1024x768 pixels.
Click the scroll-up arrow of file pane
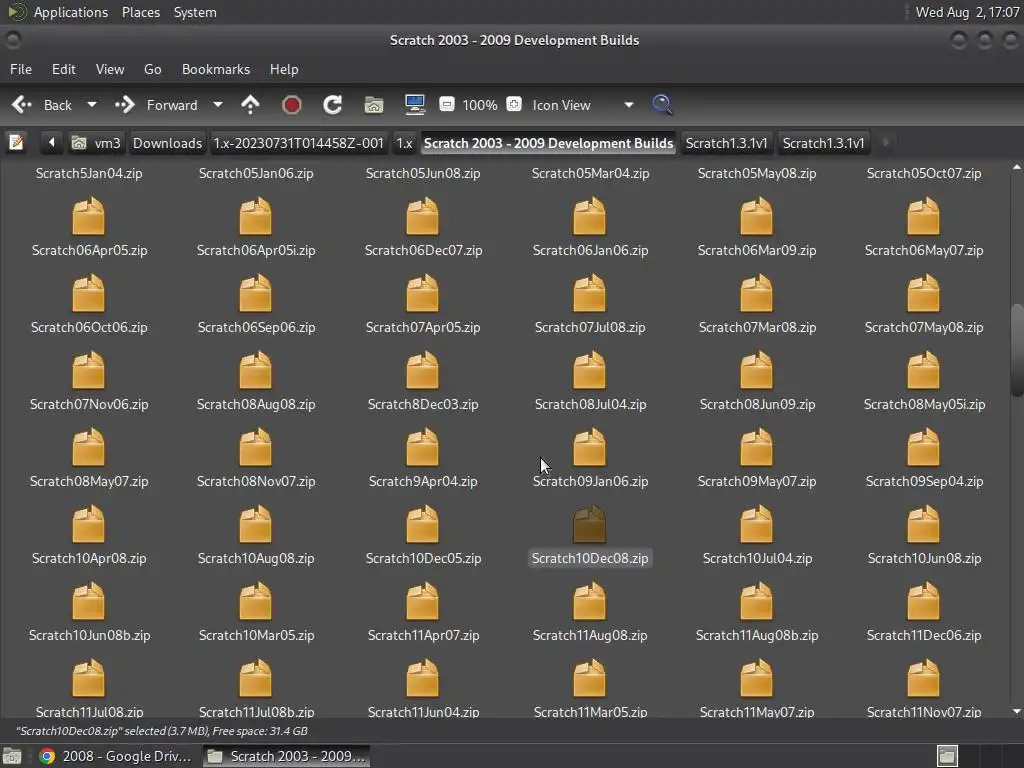pos(1016,168)
